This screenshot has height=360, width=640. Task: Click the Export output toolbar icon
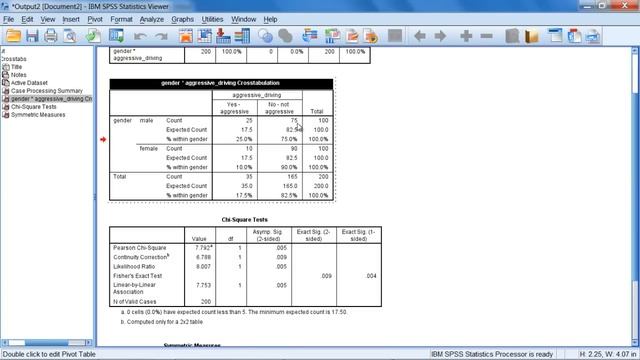tap(93, 36)
